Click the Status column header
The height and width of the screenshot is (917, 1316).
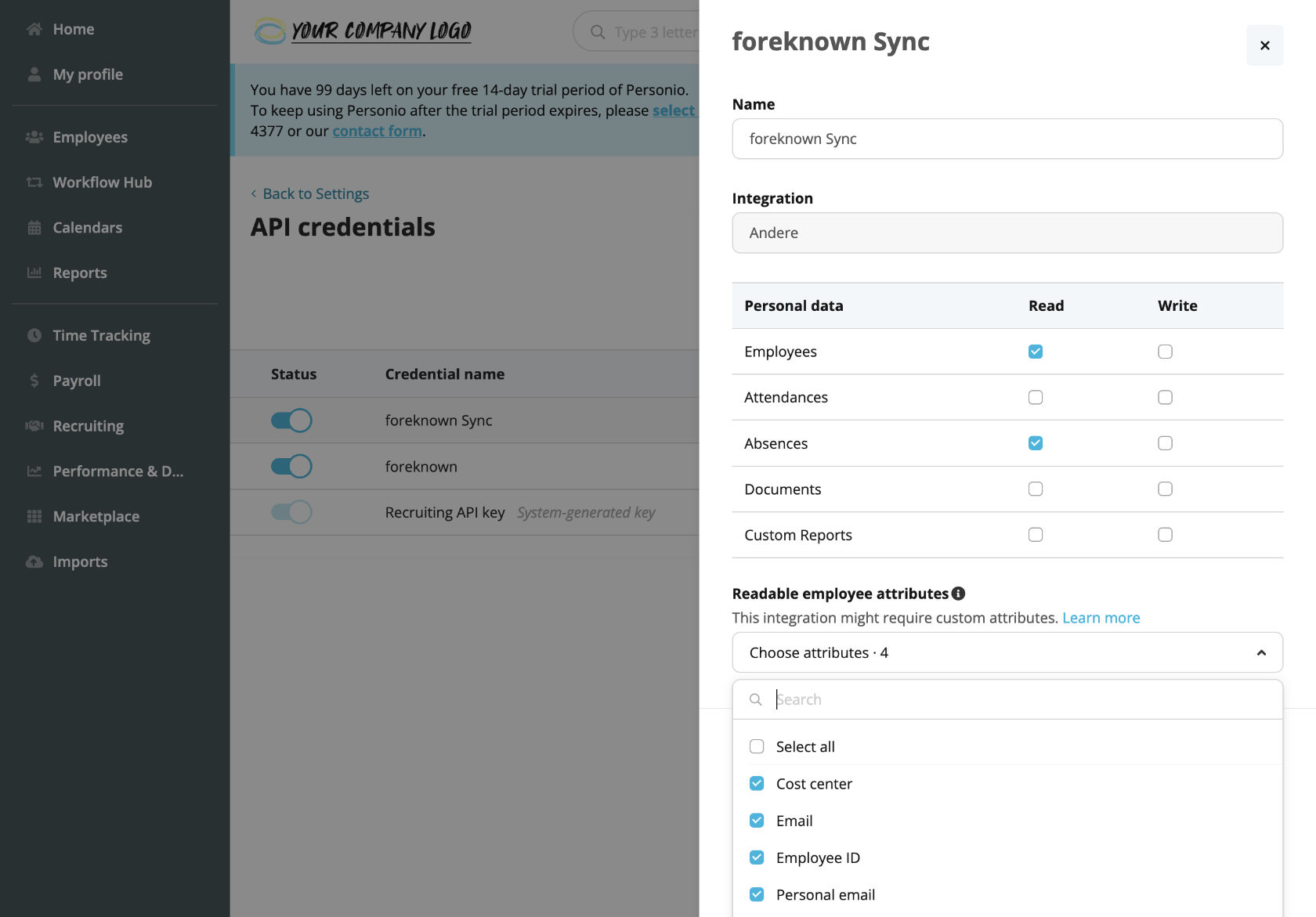(294, 374)
